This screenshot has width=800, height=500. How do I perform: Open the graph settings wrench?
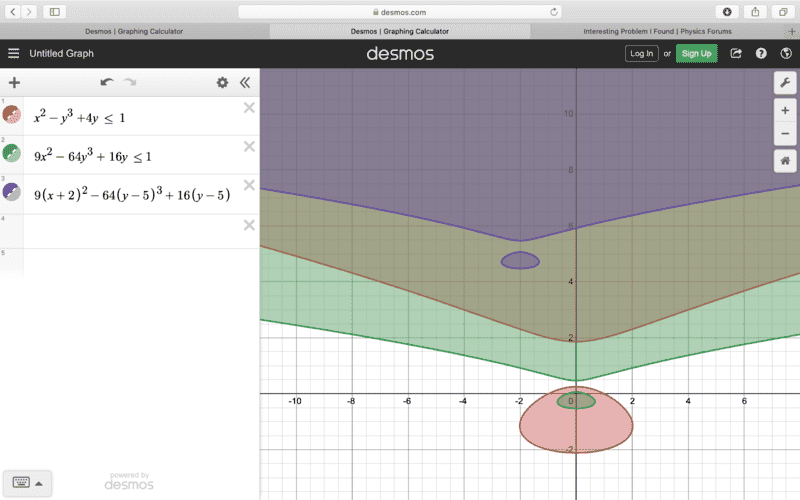click(x=785, y=83)
